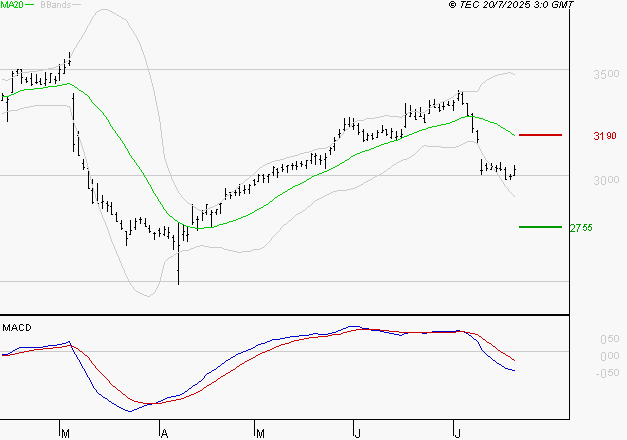
Task: Click the A month marker
Action: (x=164, y=433)
